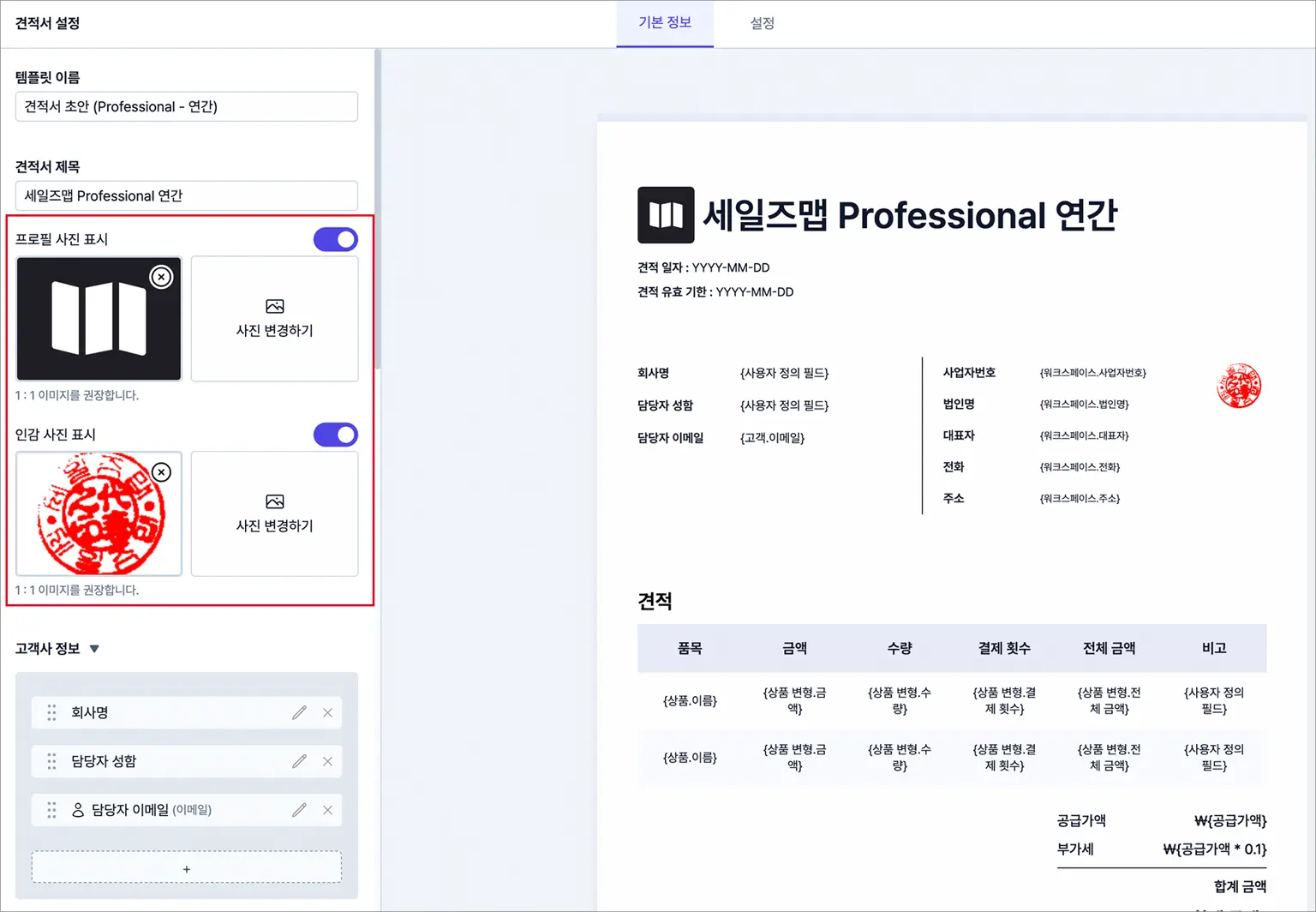Click the 비고 column header
1316x912 pixels.
1214,648
